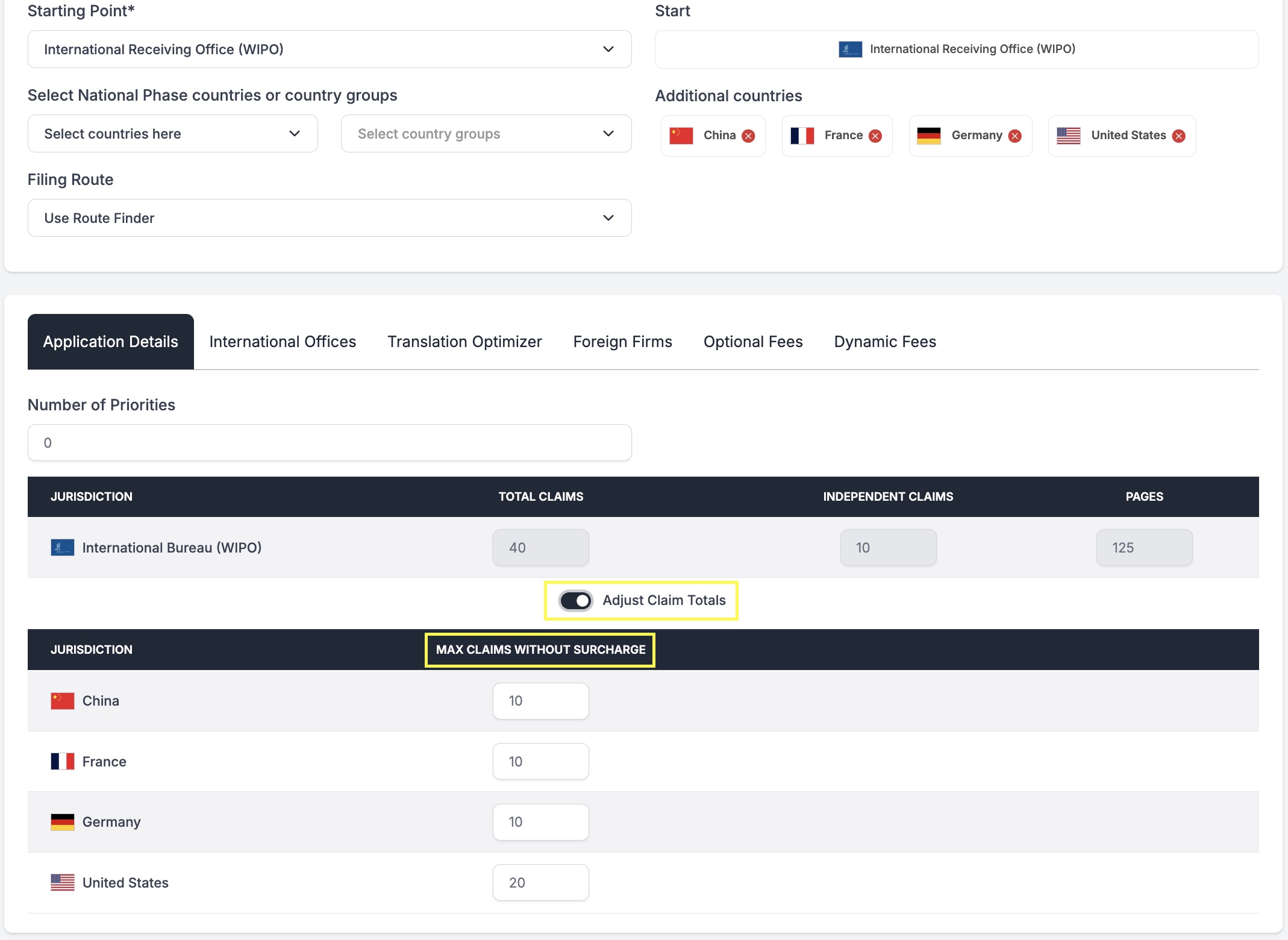Click the PAGES column header

coord(1144,497)
